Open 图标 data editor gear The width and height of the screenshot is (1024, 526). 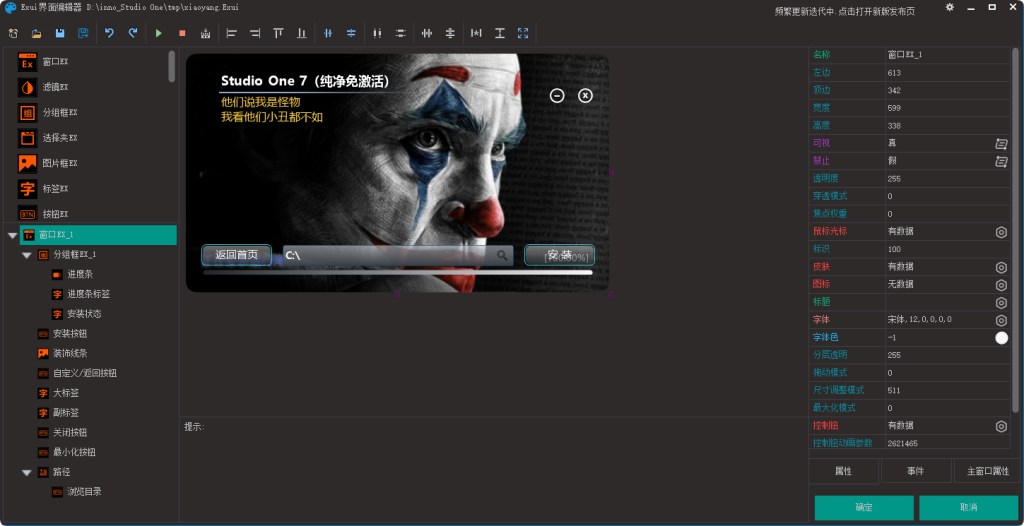point(1000,284)
